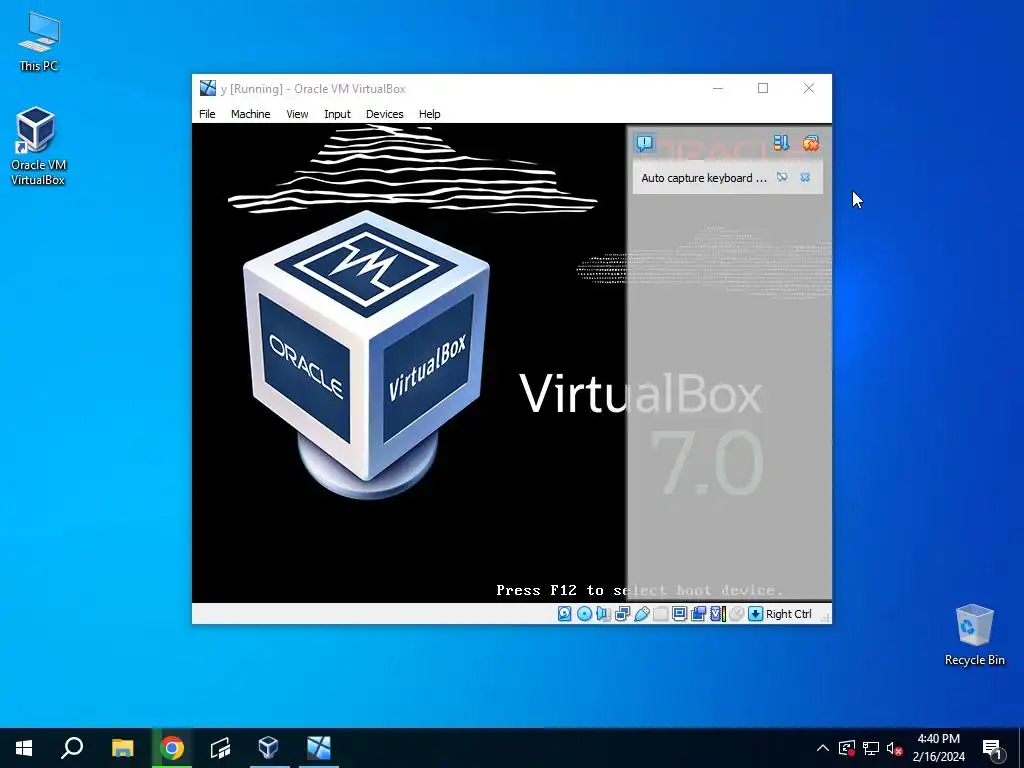Open the Input menu
The height and width of the screenshot is (768, 1024).
click(x=337, y=114)
